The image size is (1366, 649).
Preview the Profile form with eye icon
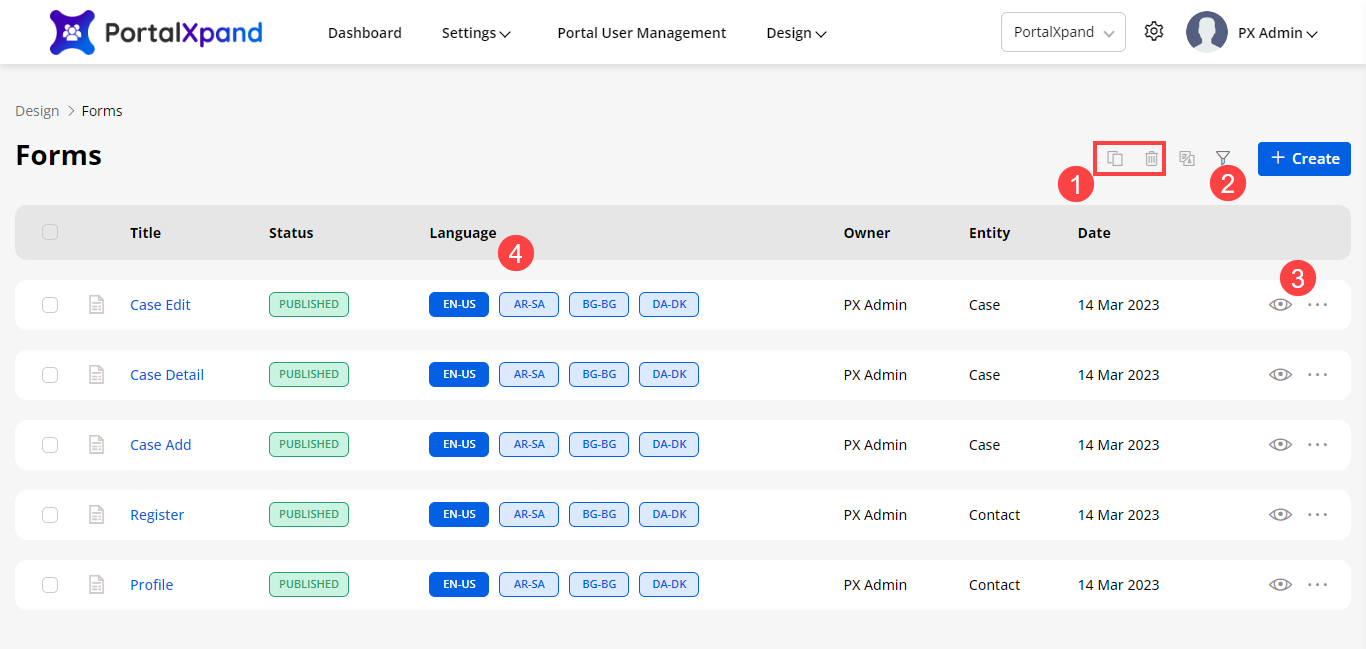pyautogui.click(x=1280, y=585)
